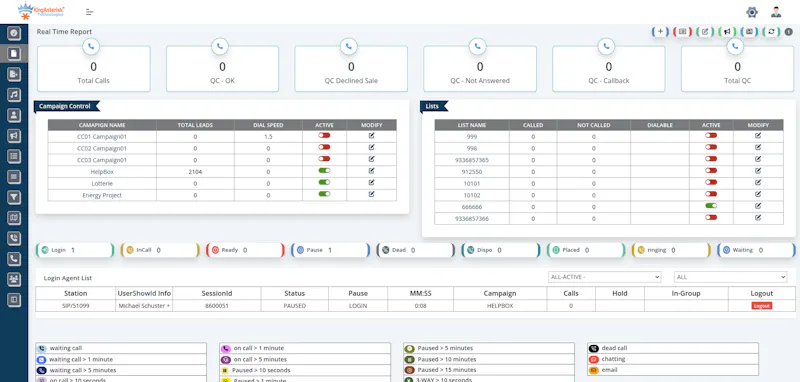Image resolution: width=800 pixels, height=382 pixels.
Task: Click the HelpBox campaign name cell
Action: tap(102, 171)
